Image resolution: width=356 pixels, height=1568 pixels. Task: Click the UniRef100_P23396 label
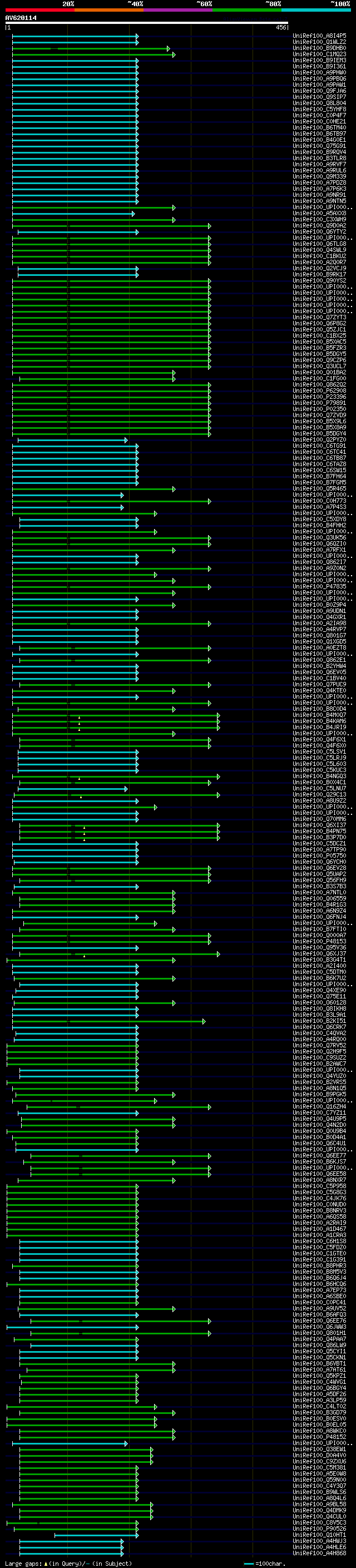(x=319, y=397)
